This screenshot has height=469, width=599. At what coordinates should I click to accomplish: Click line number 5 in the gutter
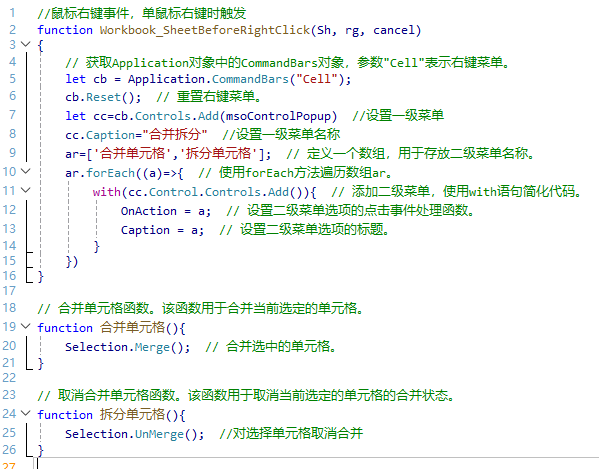(x=13, y=79)
